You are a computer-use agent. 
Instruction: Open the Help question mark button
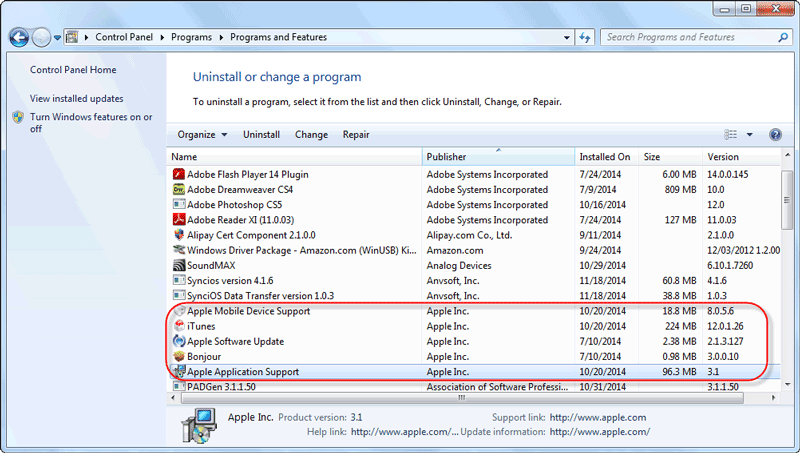(775, 135)
